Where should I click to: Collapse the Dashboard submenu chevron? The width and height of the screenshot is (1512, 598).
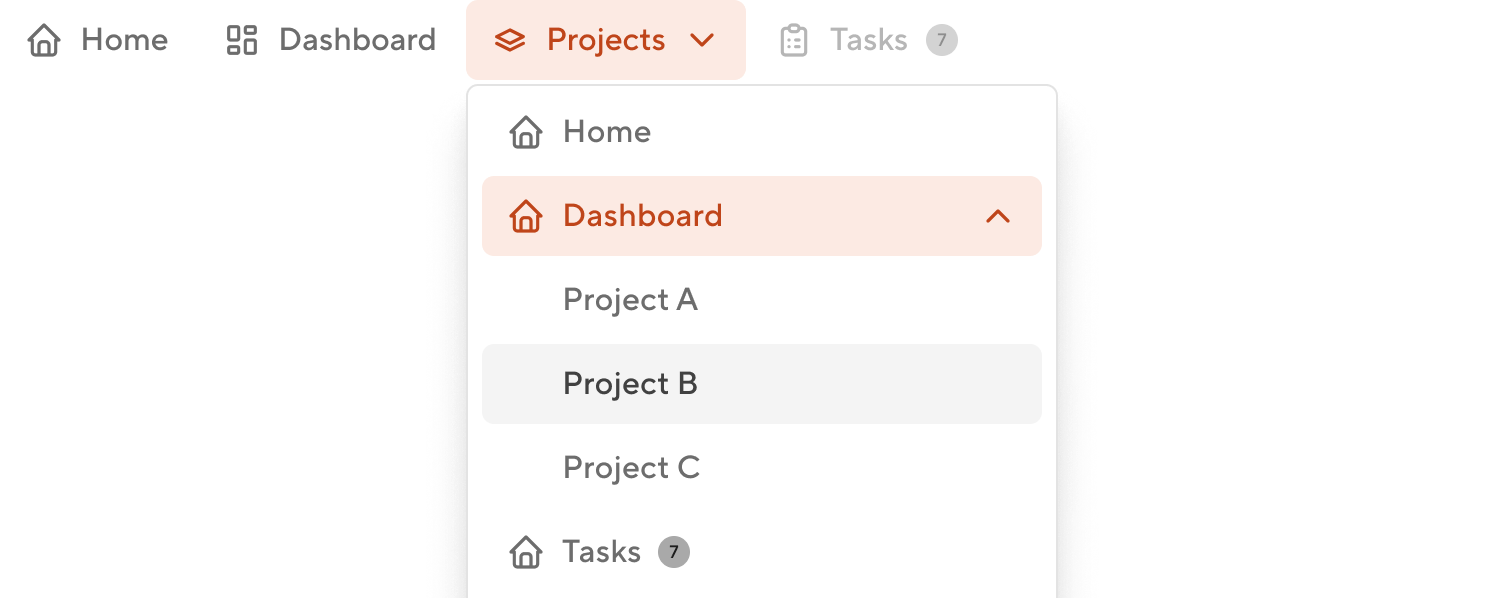(997, 216)
